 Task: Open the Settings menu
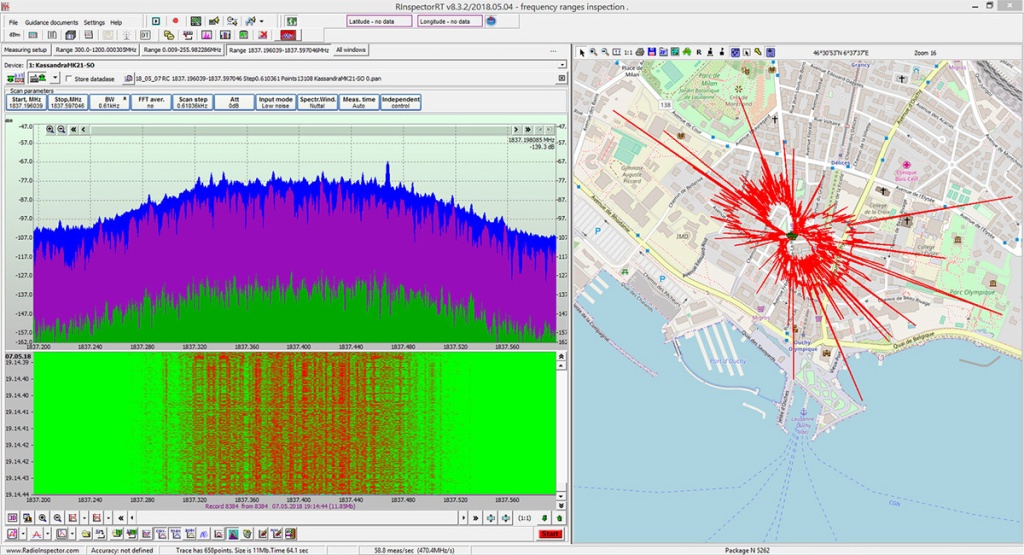[x=94, y=21]
